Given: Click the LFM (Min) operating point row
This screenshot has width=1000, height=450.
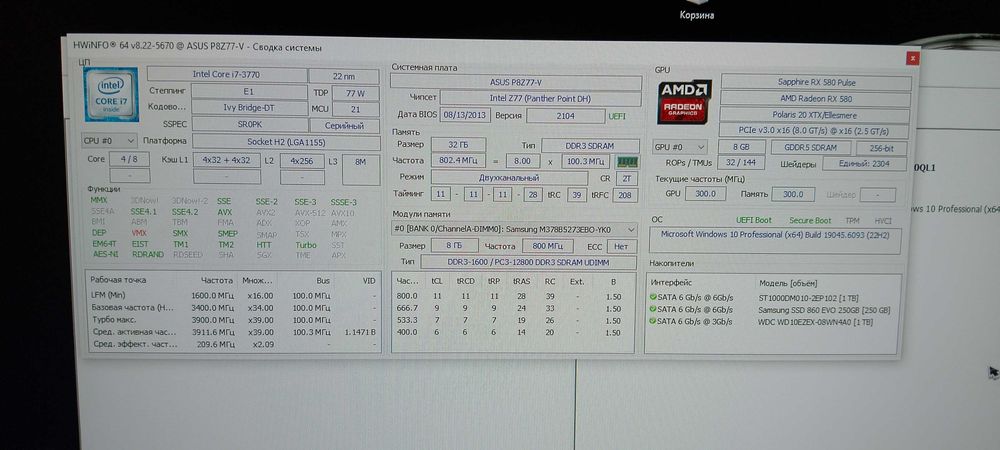Looking at the screenshot, I should pos(234,295).
